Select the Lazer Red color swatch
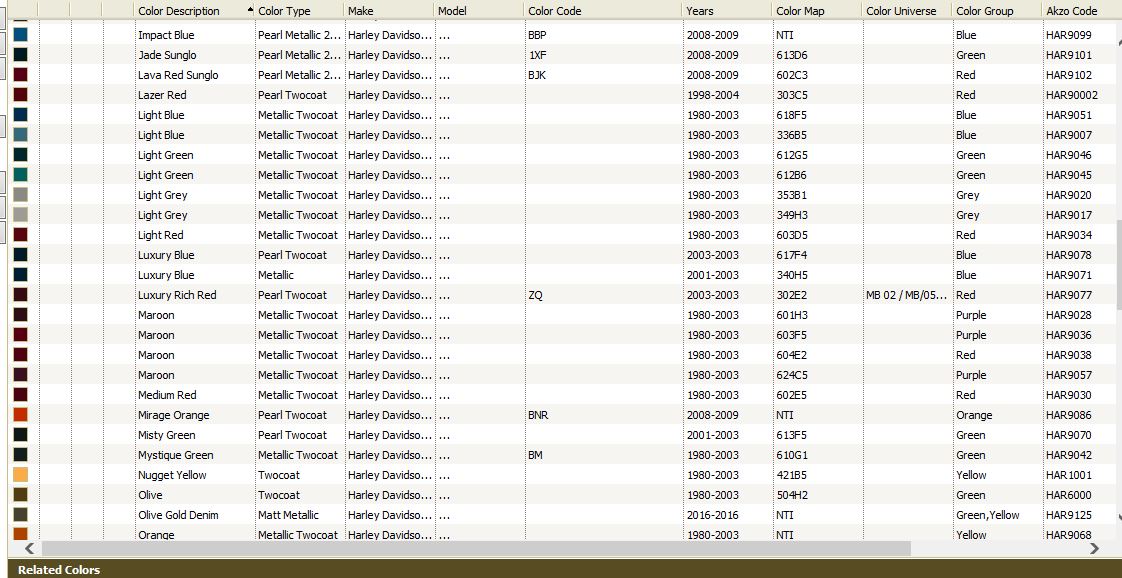Screen dimensions: 1122x578 pos(20,95)
